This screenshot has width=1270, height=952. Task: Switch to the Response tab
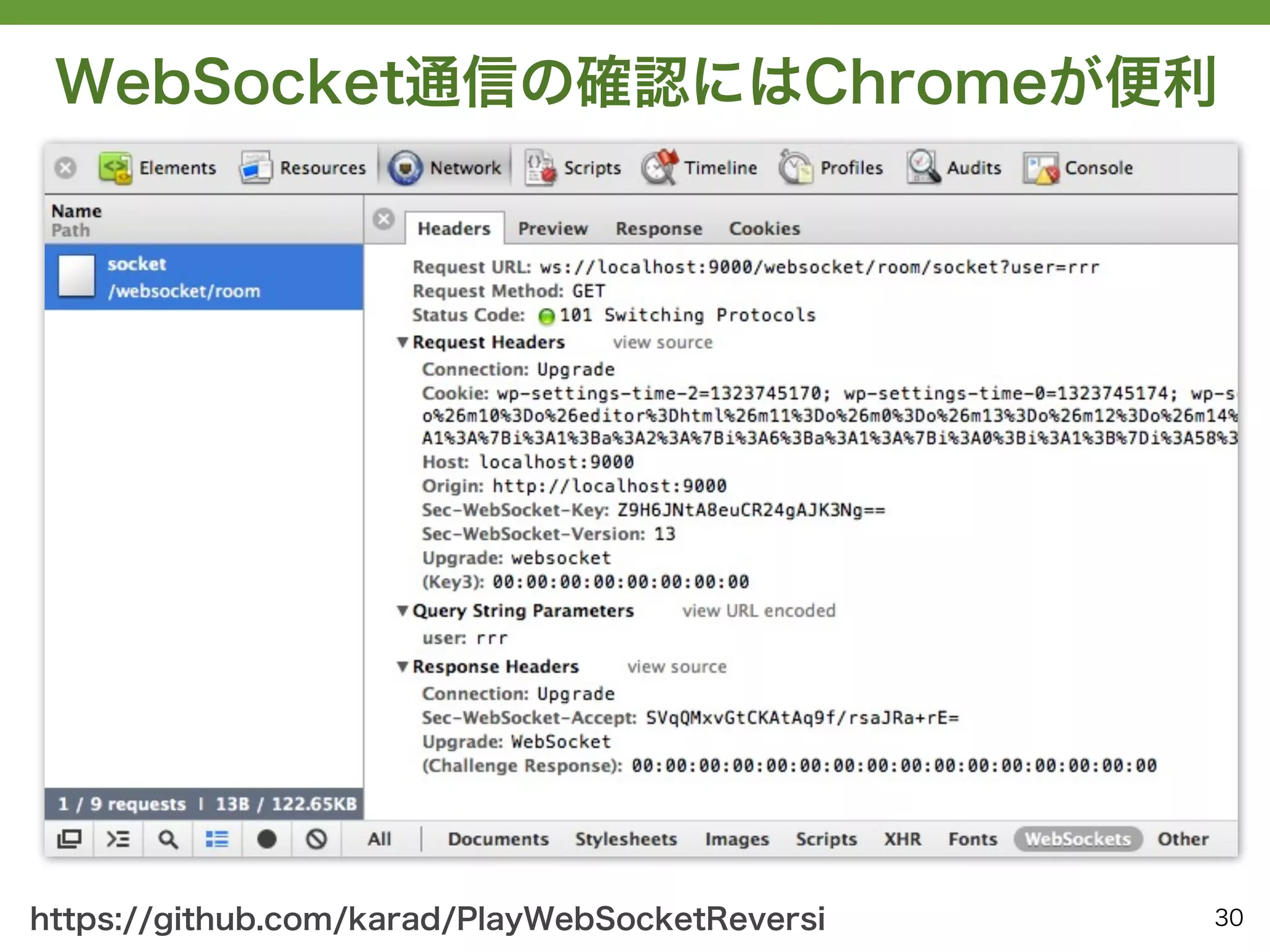tap(659, 229)
